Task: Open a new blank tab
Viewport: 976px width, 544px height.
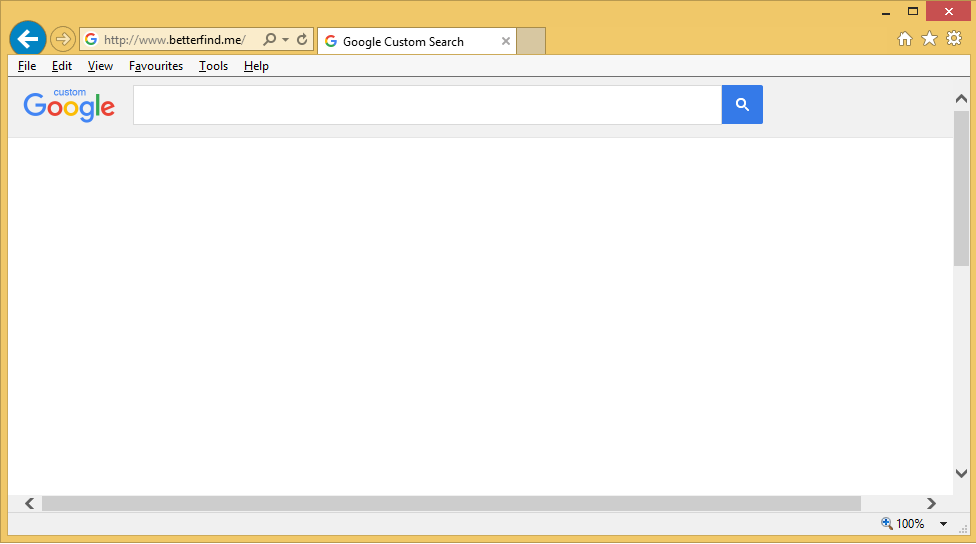Action: [x=531, y=41]
